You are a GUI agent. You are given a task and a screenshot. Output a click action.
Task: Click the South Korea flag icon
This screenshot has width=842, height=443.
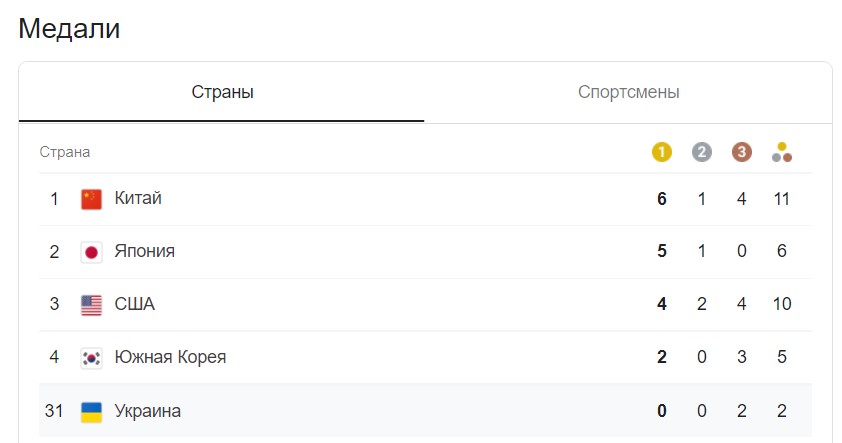coord(91,357)
